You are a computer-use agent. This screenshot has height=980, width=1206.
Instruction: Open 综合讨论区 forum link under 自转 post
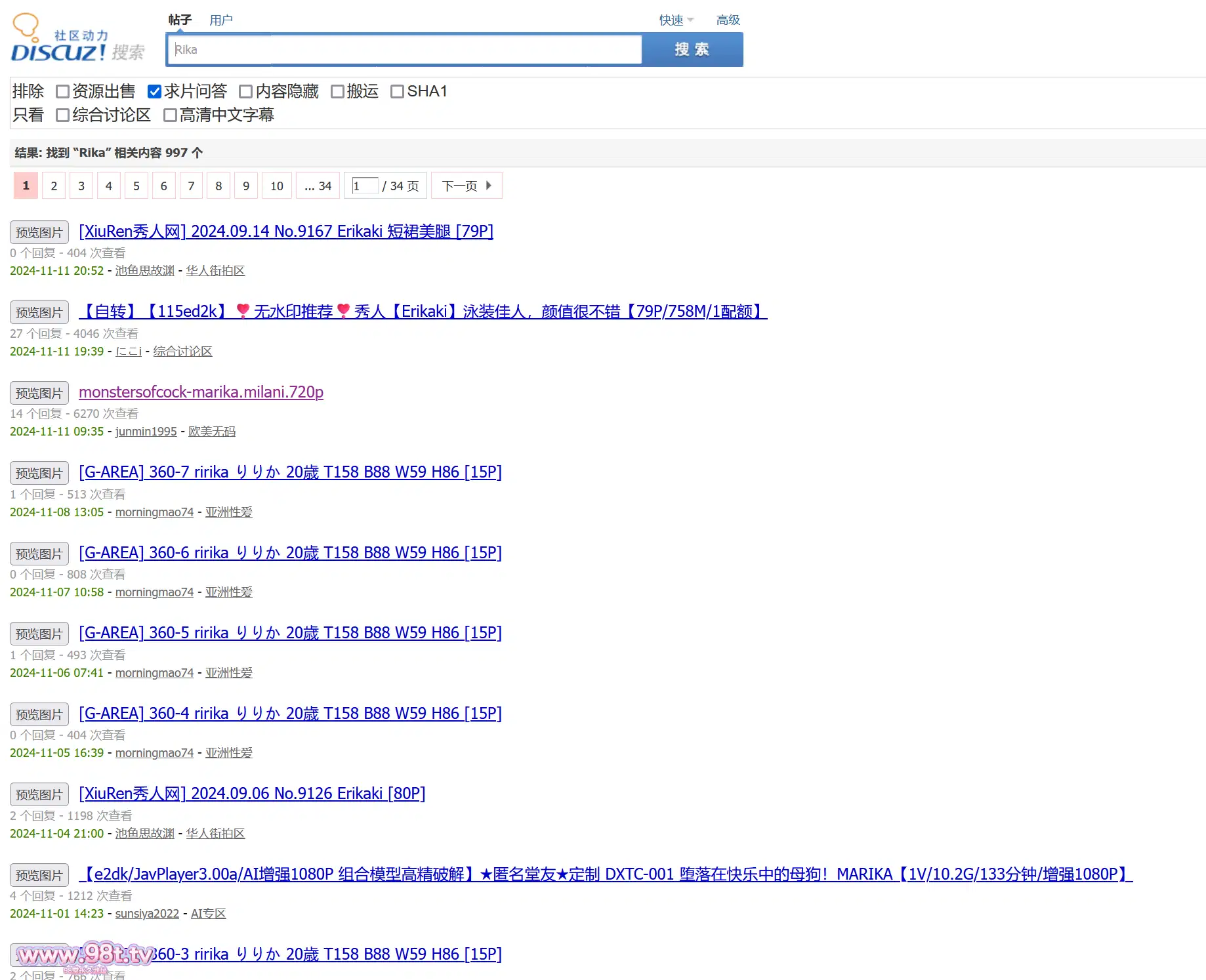tap(182, 351)
